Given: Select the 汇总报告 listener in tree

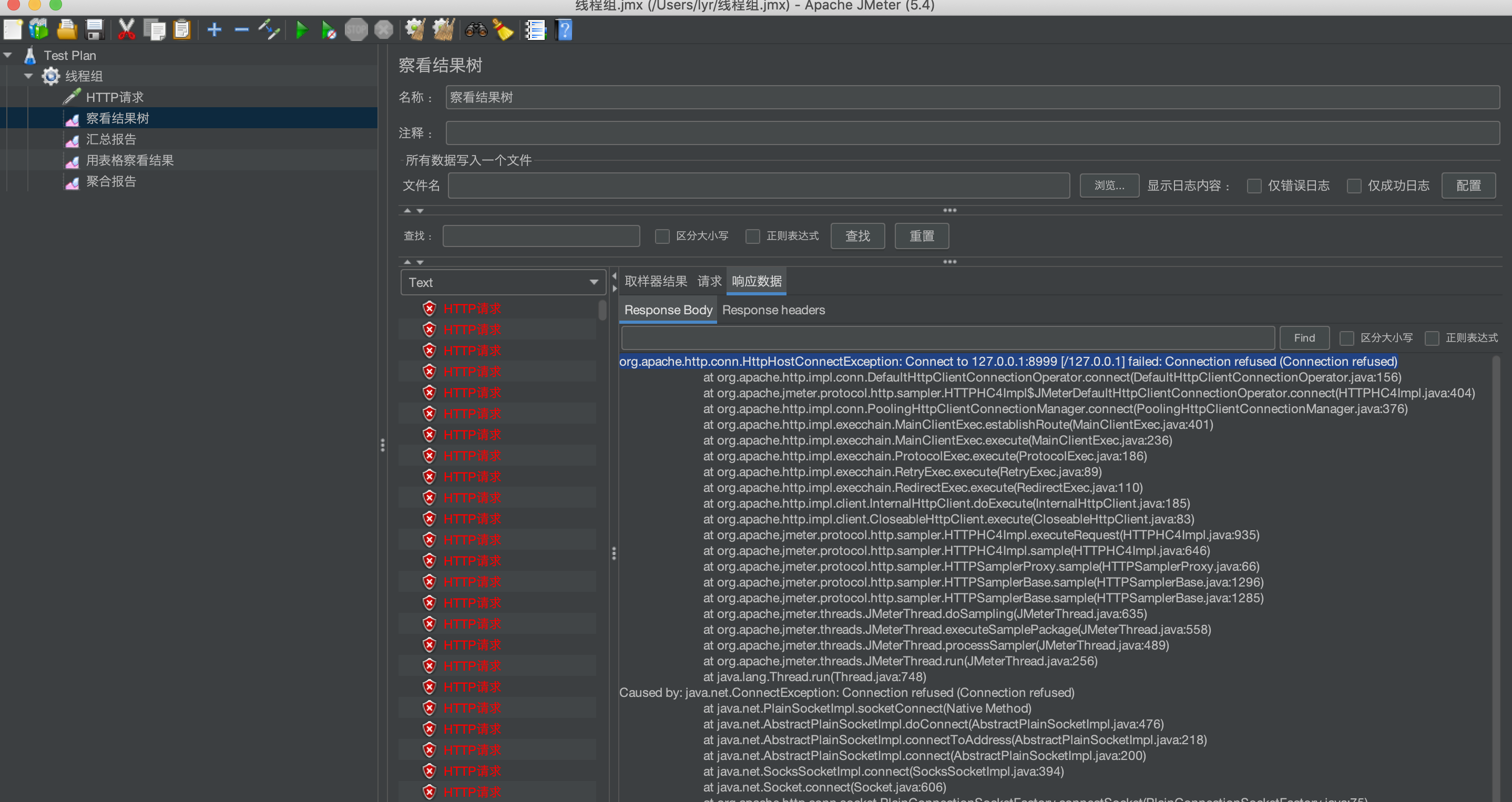Looking at the screenshot, I should coord(111,139).
